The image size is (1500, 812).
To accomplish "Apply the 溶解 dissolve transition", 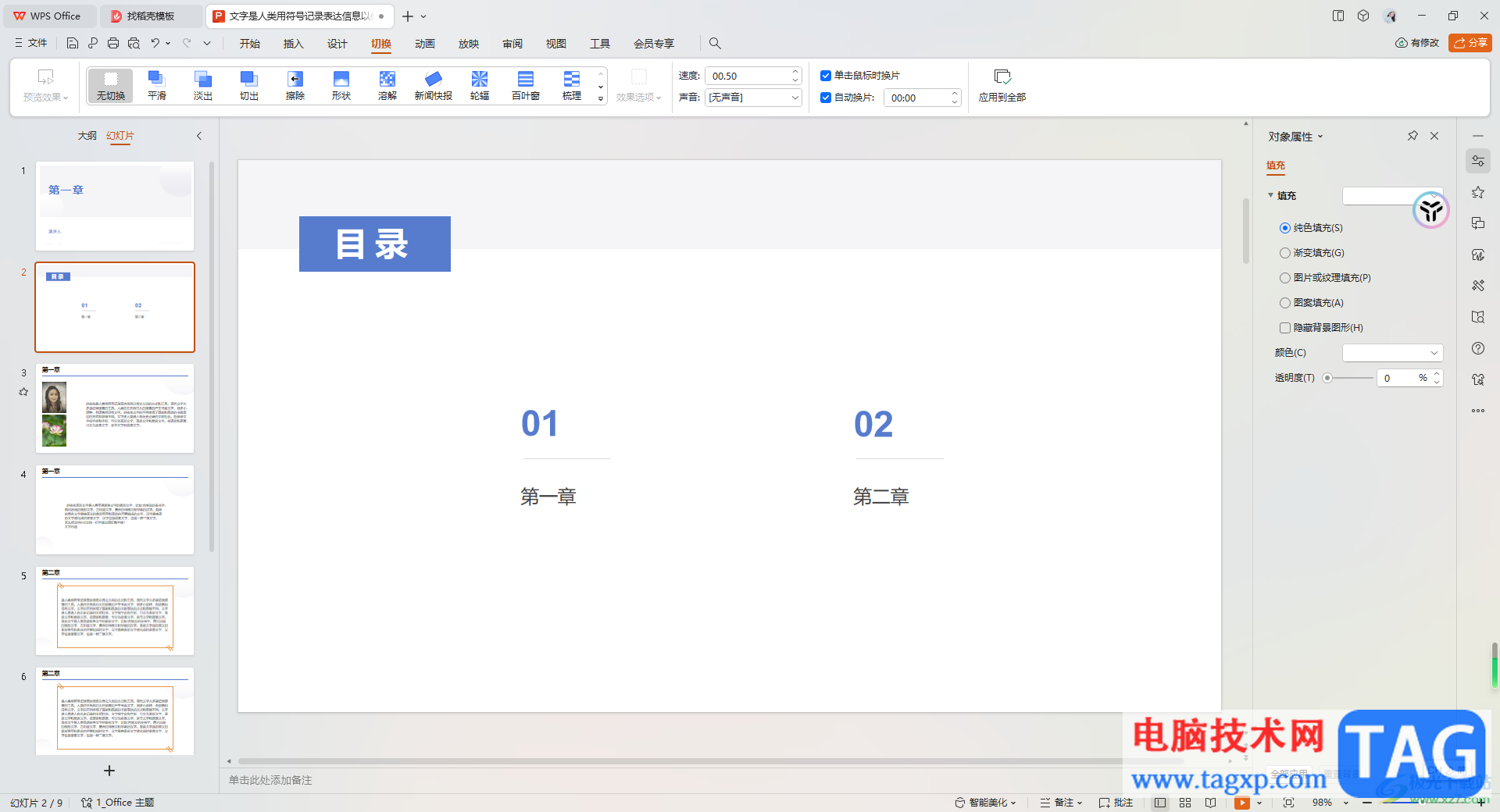I will [x=387, y=85].
